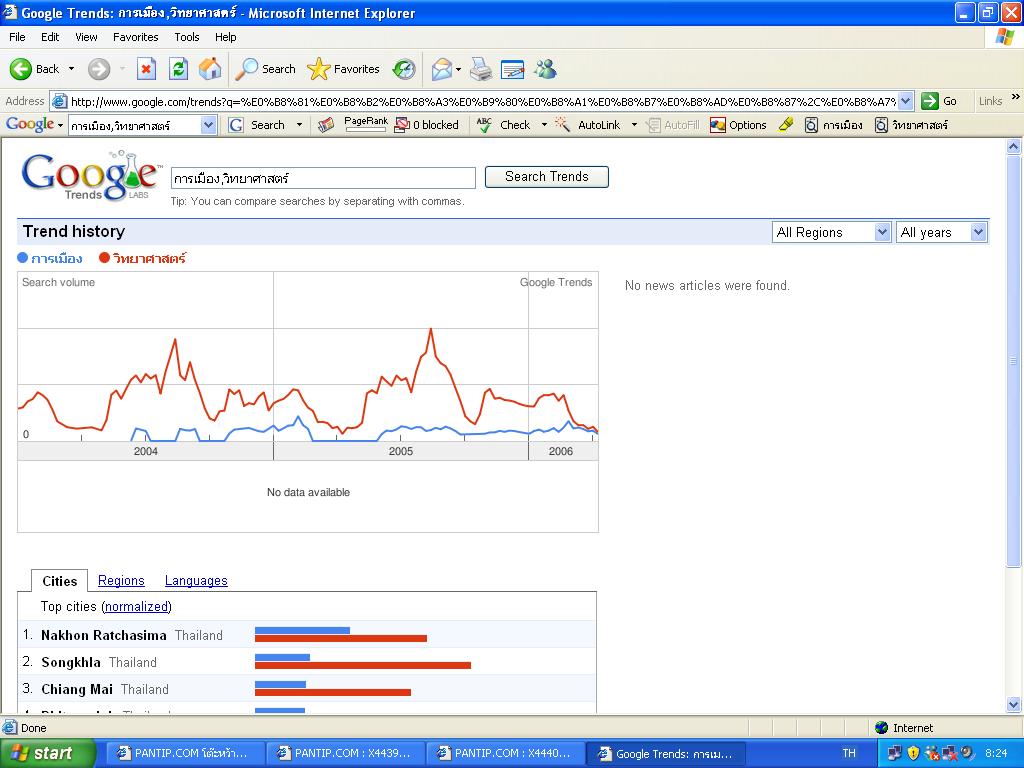Screen dimensions: 1024x768
Task: Open the File menu
Action: 17,37
